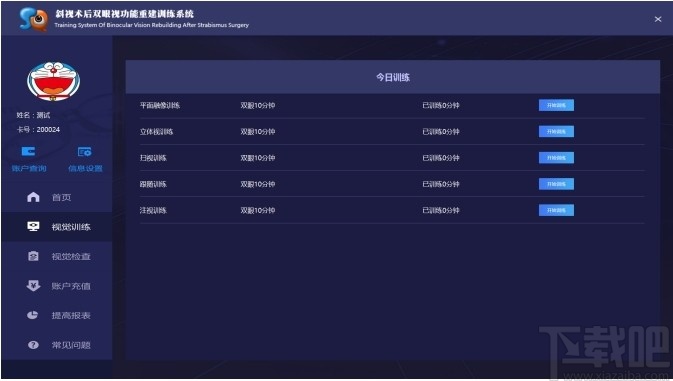Click 双眼10分钟 in 平面融像训练 row
Viewport: 673px width, 381px height.
click(x=258, y=105)
